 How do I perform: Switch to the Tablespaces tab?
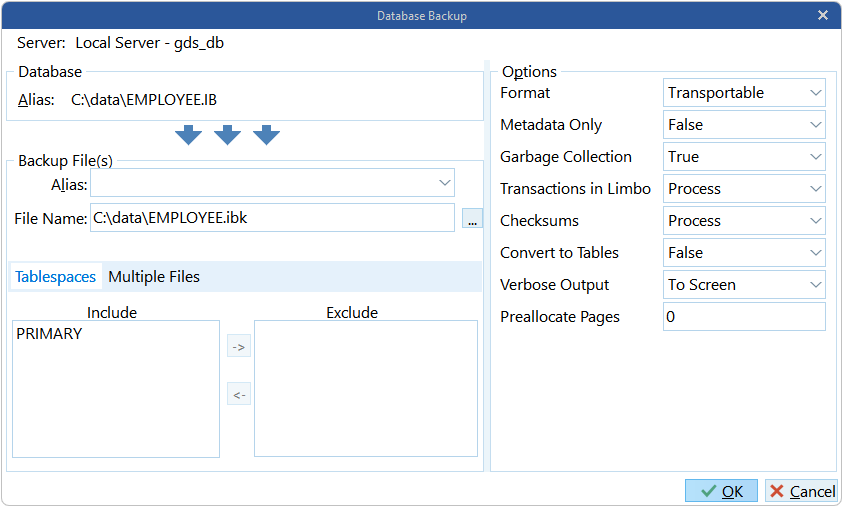tap(55, 277)
